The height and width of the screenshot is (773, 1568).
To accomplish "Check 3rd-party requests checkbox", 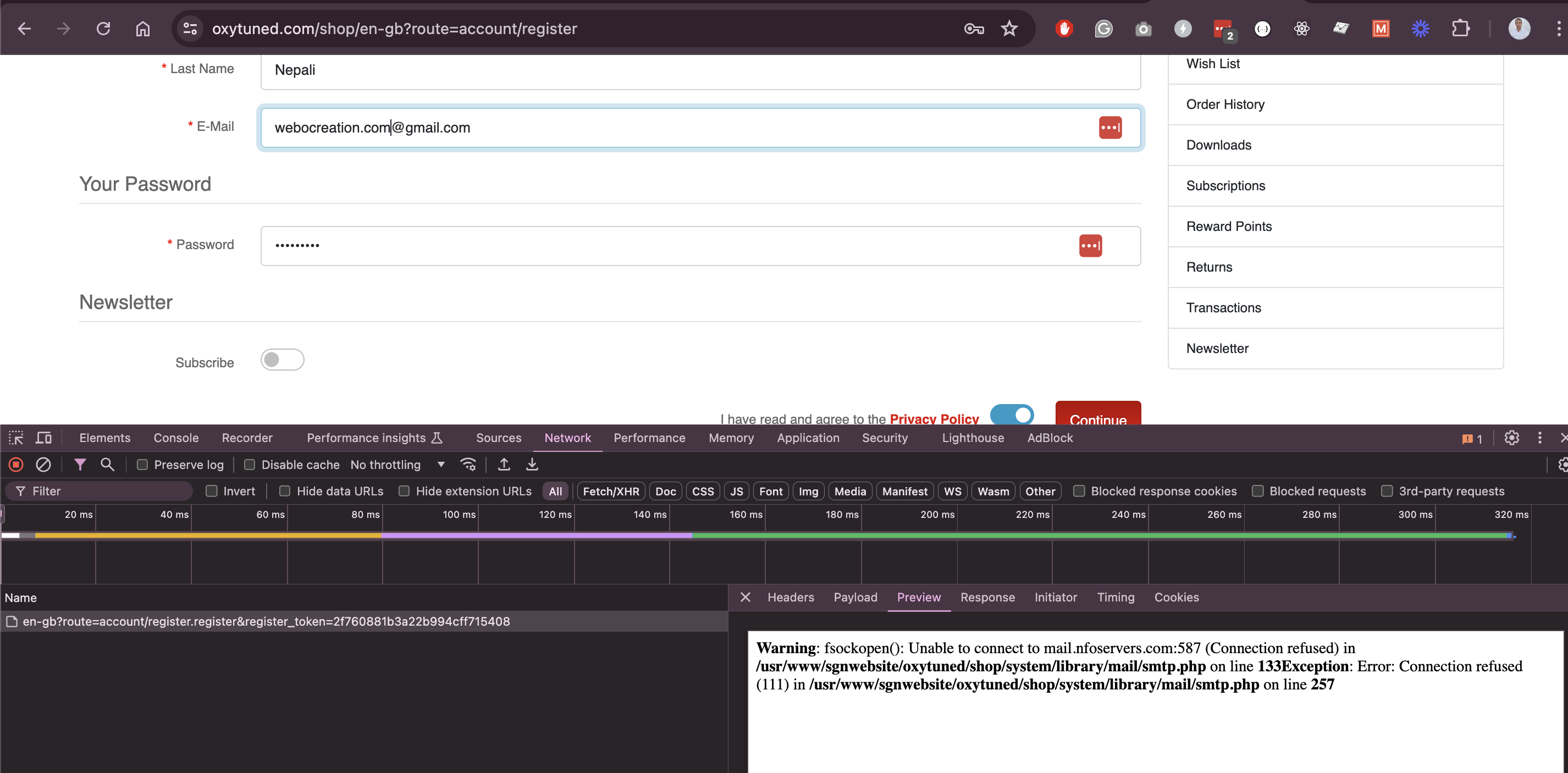I will pos(1387,491).
